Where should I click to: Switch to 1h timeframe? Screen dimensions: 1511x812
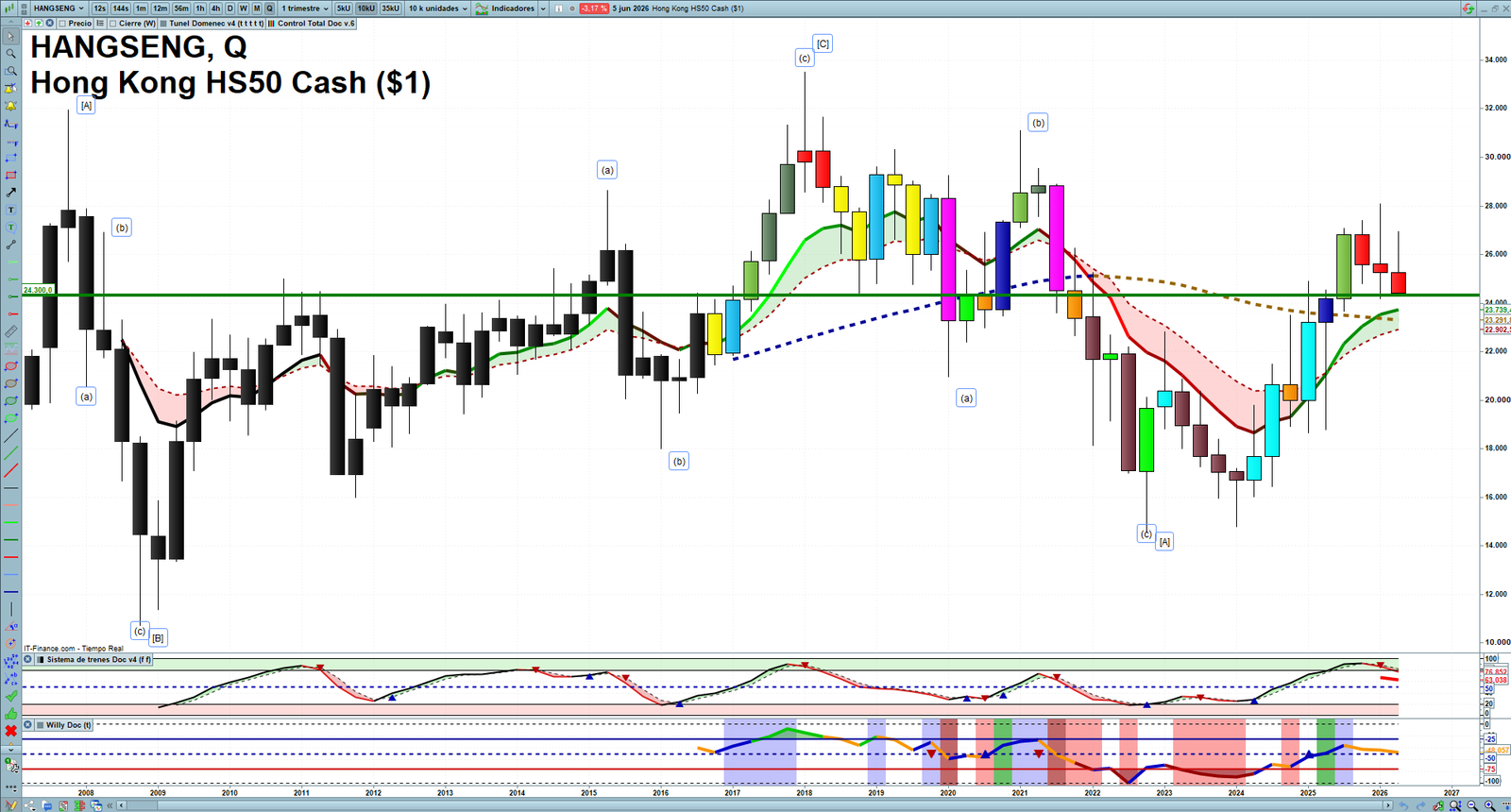click(200, 8)
